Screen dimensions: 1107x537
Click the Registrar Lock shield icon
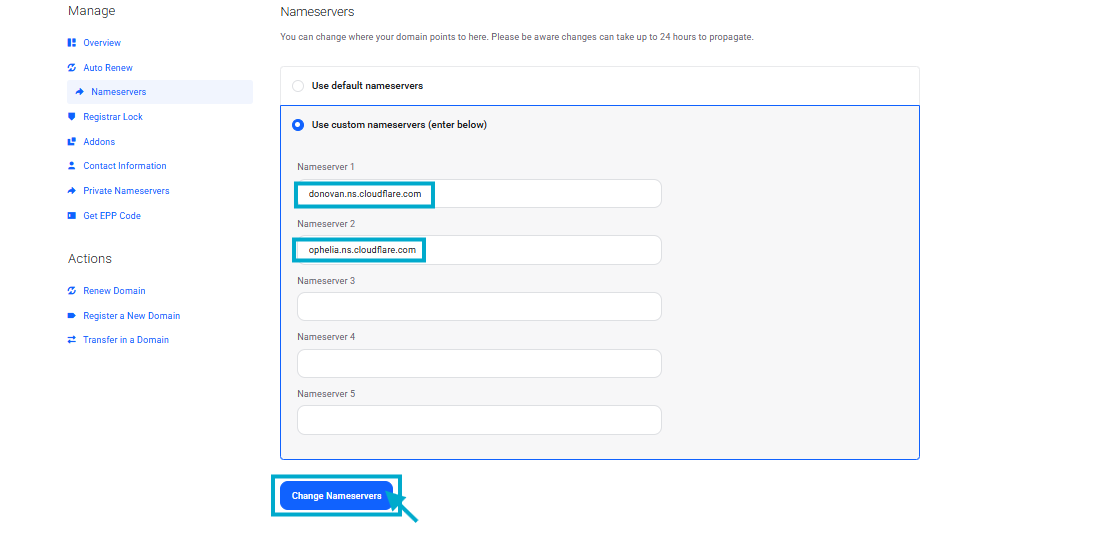pos(71,117)
